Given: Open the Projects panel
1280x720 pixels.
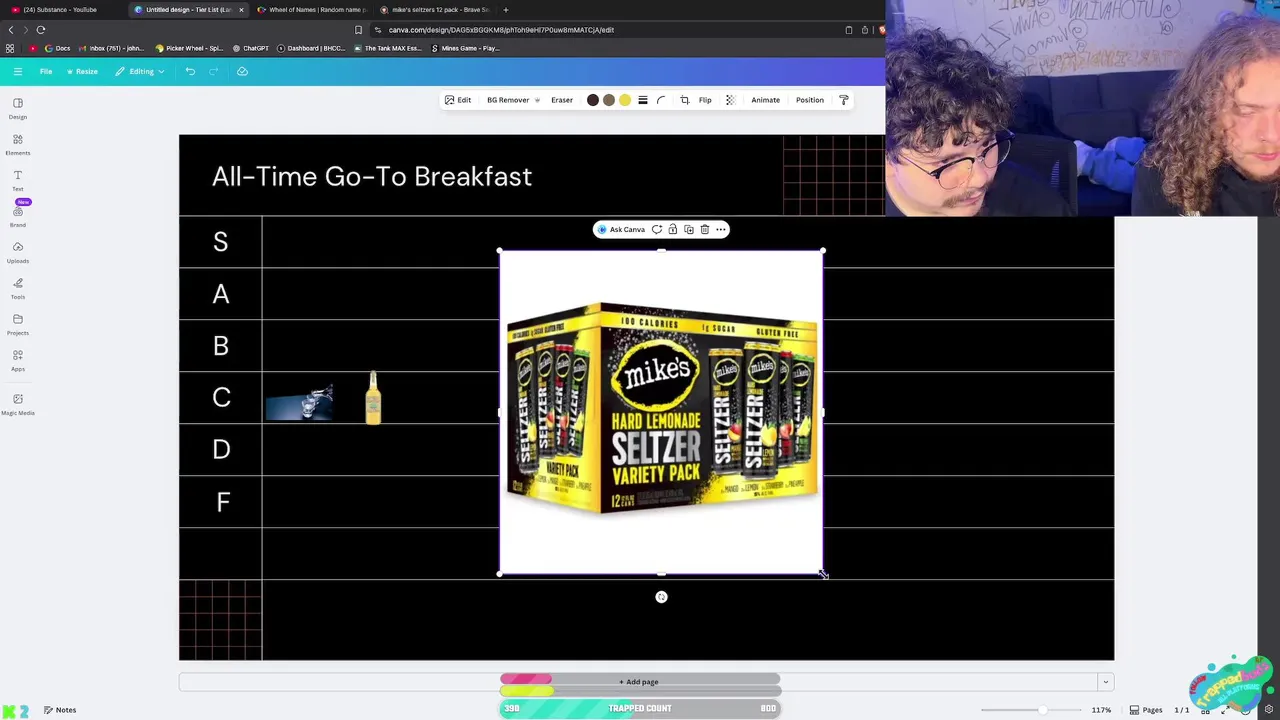Looking at the screenshot, I should [18, 324].
